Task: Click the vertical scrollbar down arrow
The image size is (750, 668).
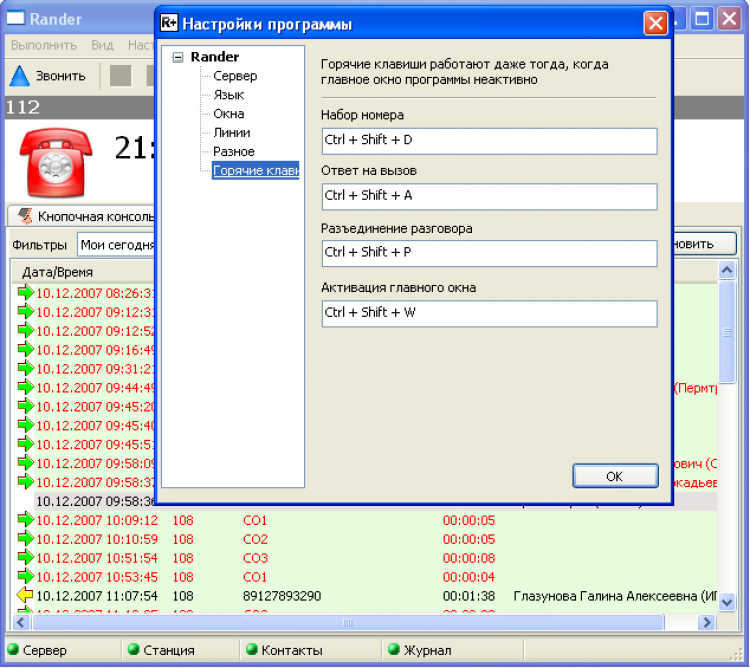Action: (727, 602)
